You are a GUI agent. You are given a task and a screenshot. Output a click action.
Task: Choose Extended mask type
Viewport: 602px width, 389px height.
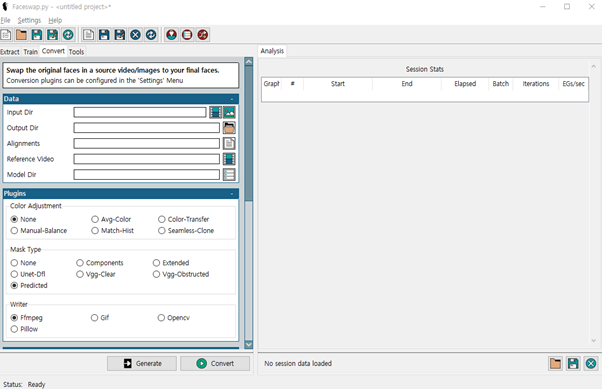coord(171,263)
